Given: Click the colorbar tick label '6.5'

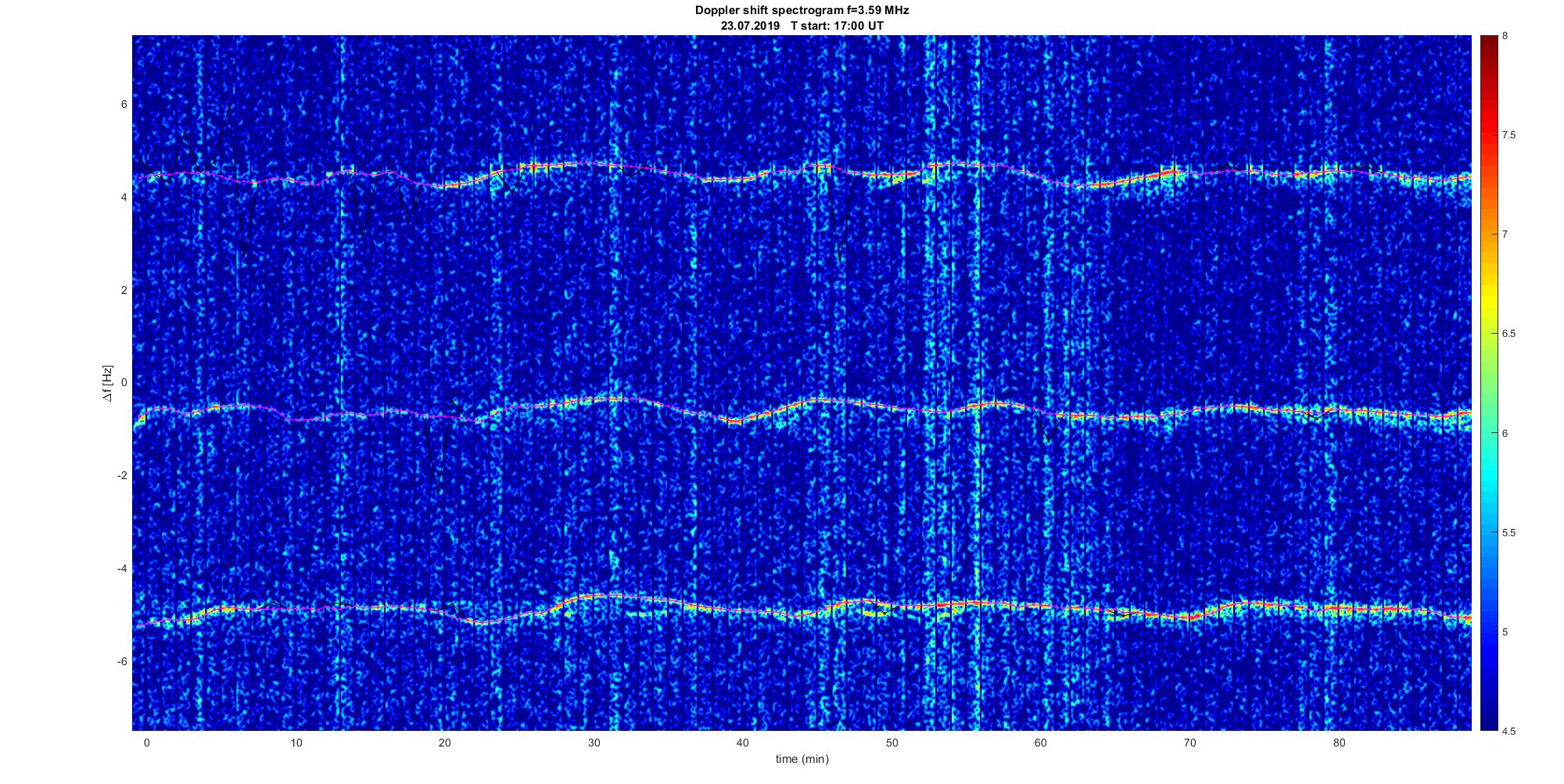Looking at the screenshot, I should pyautogui.click(x=1508, y=334).
